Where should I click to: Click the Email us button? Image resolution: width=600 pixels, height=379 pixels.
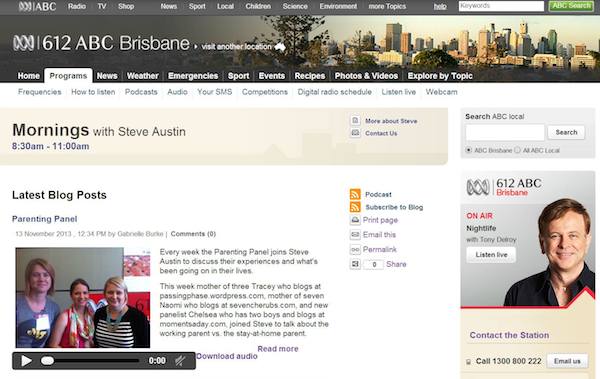coord(567,361)
